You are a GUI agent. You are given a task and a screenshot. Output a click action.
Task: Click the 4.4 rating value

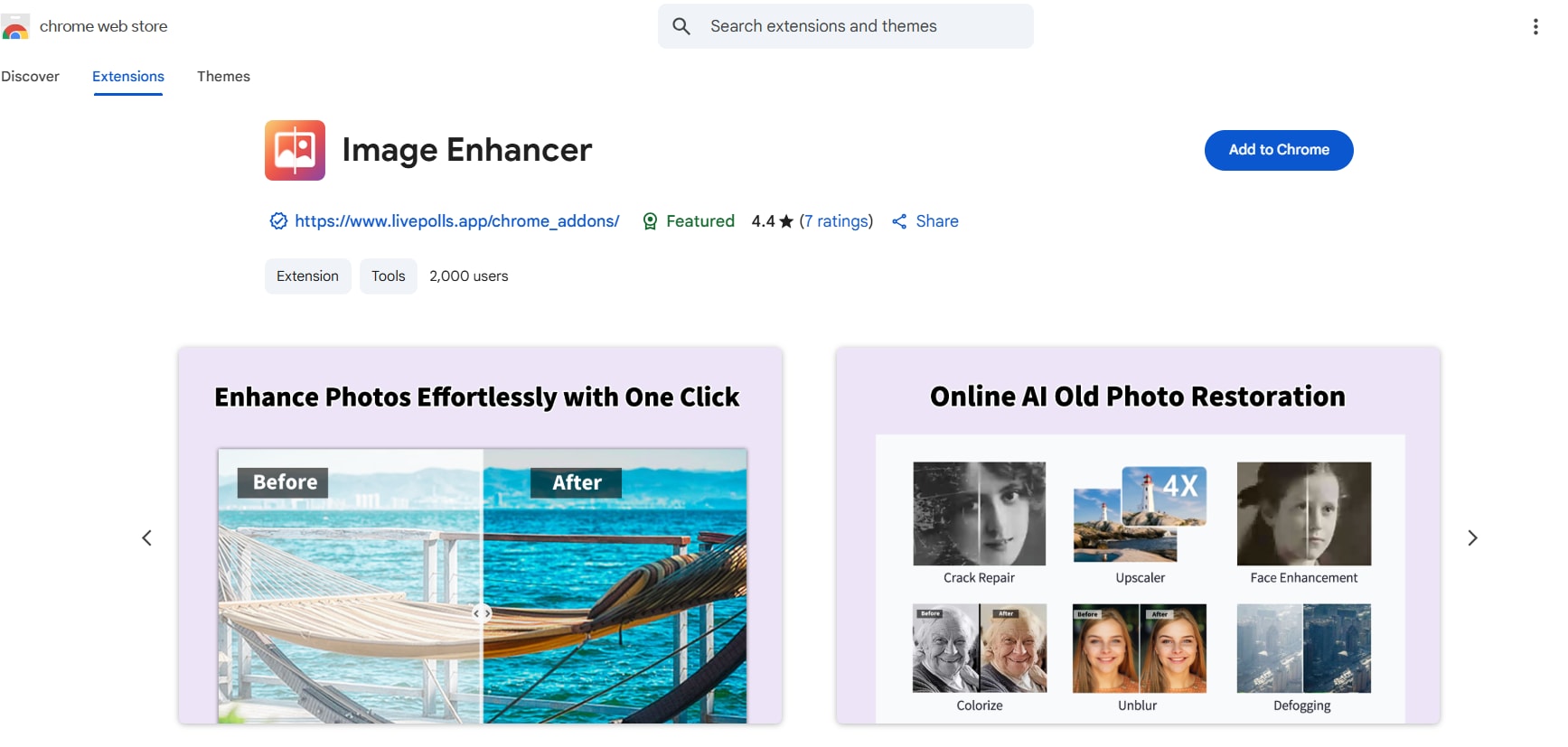point(763,221)
